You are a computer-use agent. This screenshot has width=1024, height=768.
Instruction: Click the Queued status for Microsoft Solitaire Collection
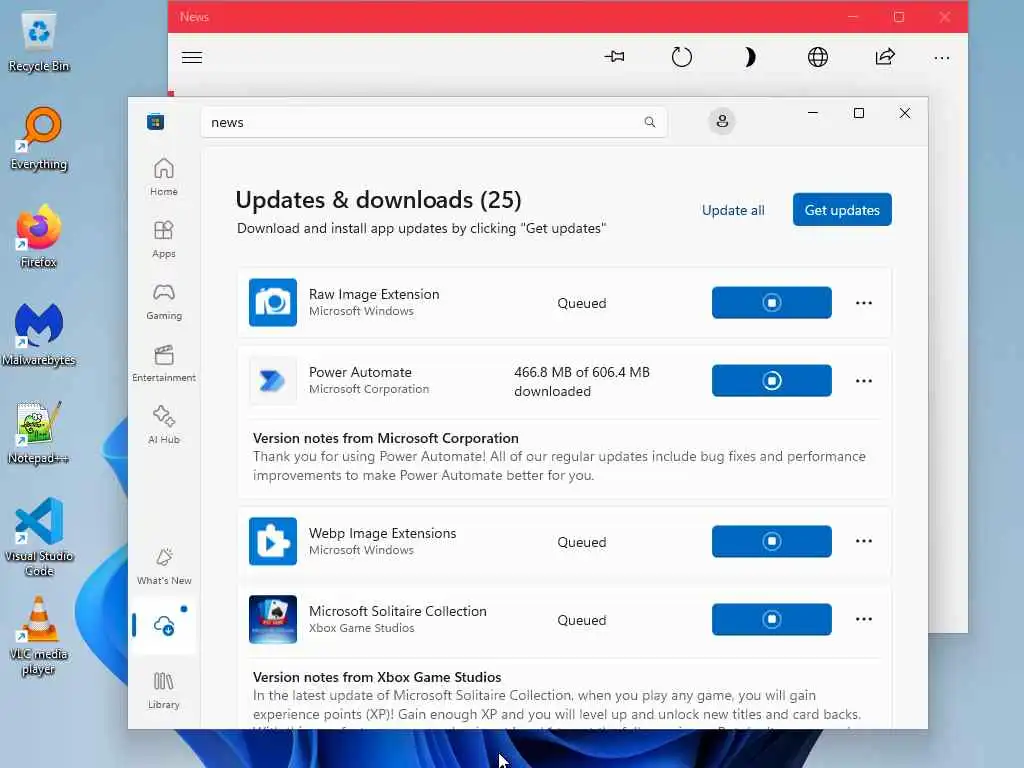coord(582,620)
